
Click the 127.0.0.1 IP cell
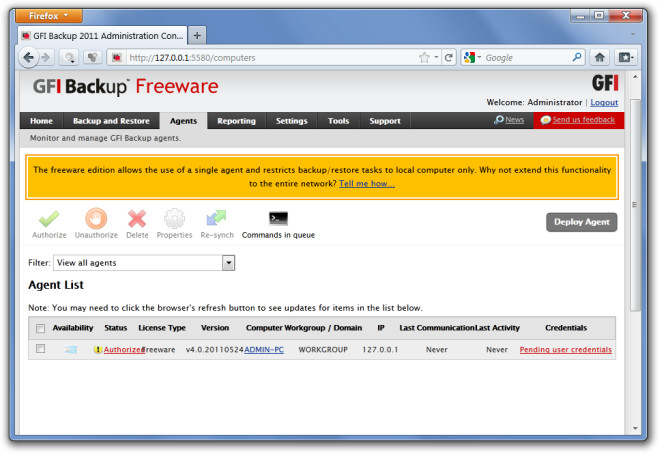380,350
